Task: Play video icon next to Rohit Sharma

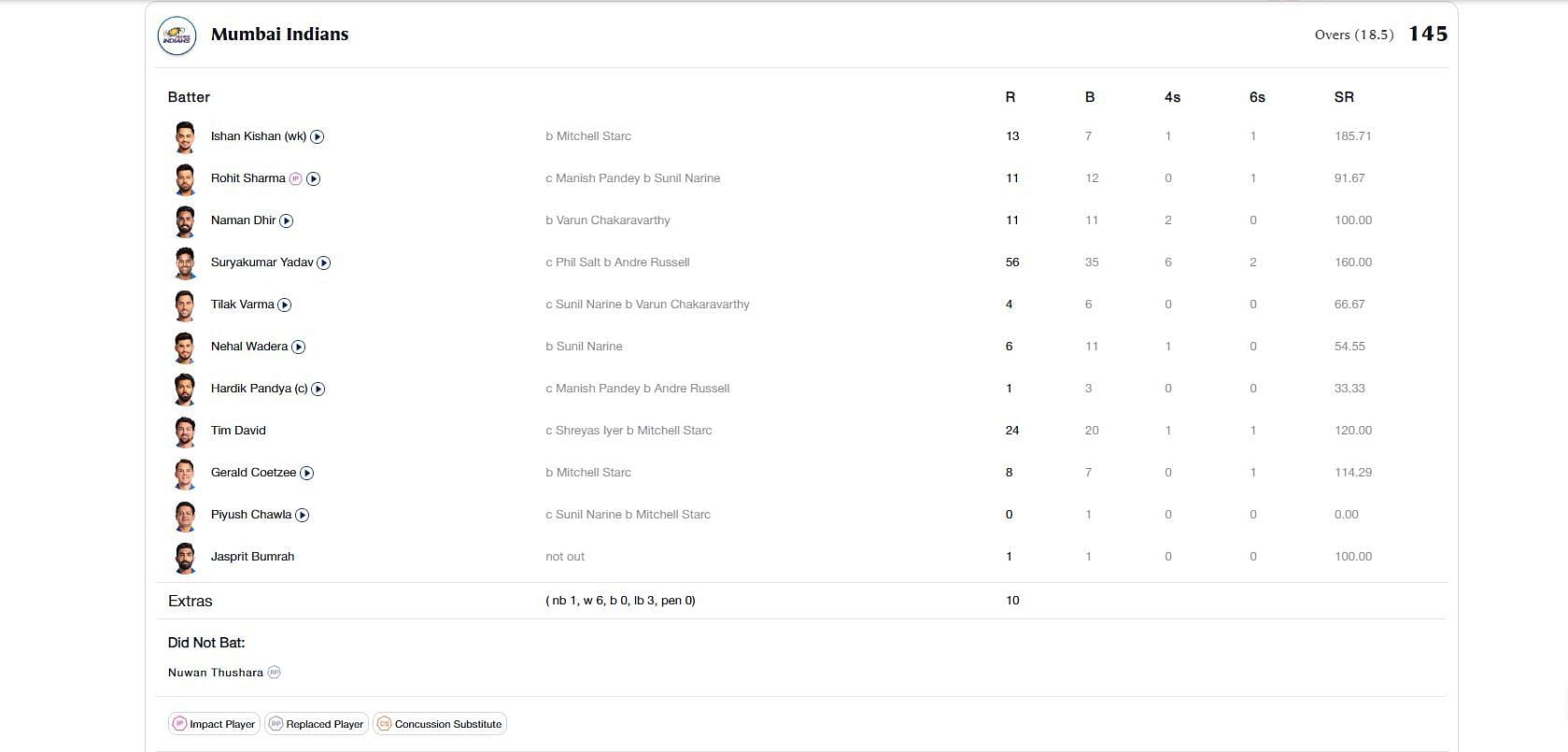Action: (314, 178)
